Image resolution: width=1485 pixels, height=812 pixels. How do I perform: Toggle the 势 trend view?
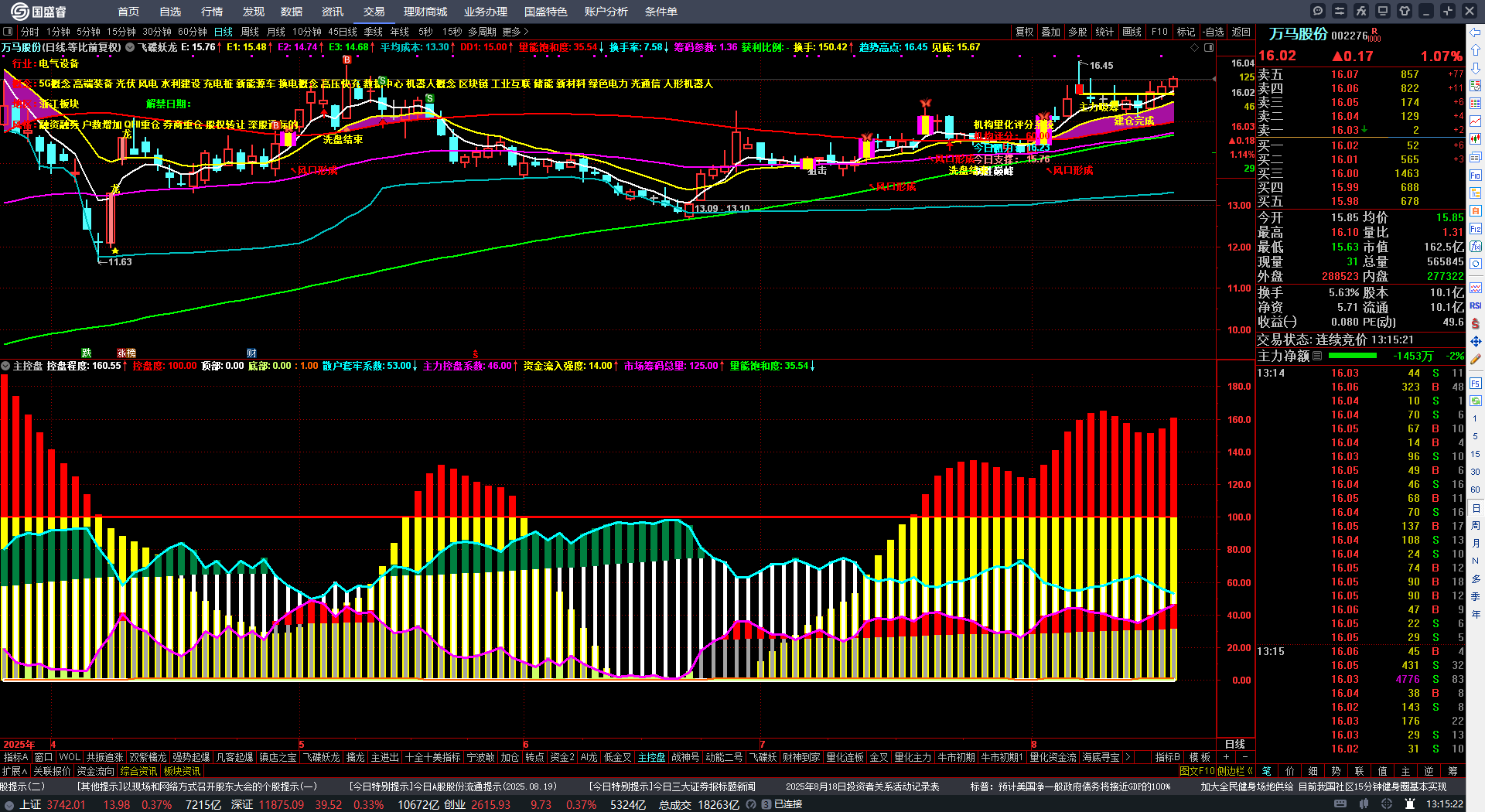(1336, 771)
